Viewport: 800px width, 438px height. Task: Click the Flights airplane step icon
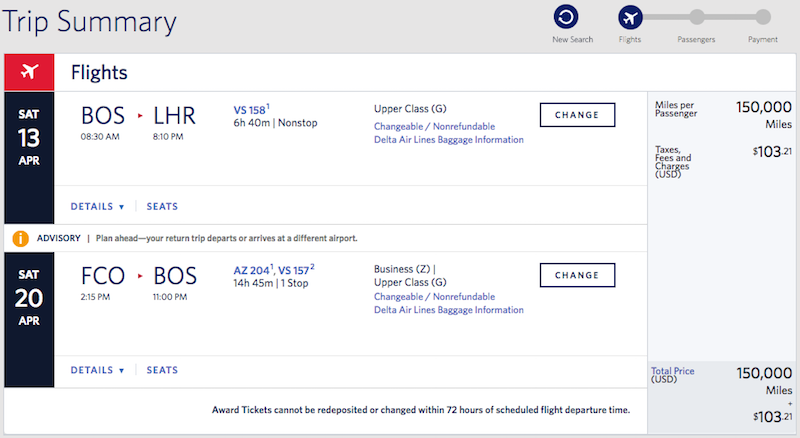631,17
